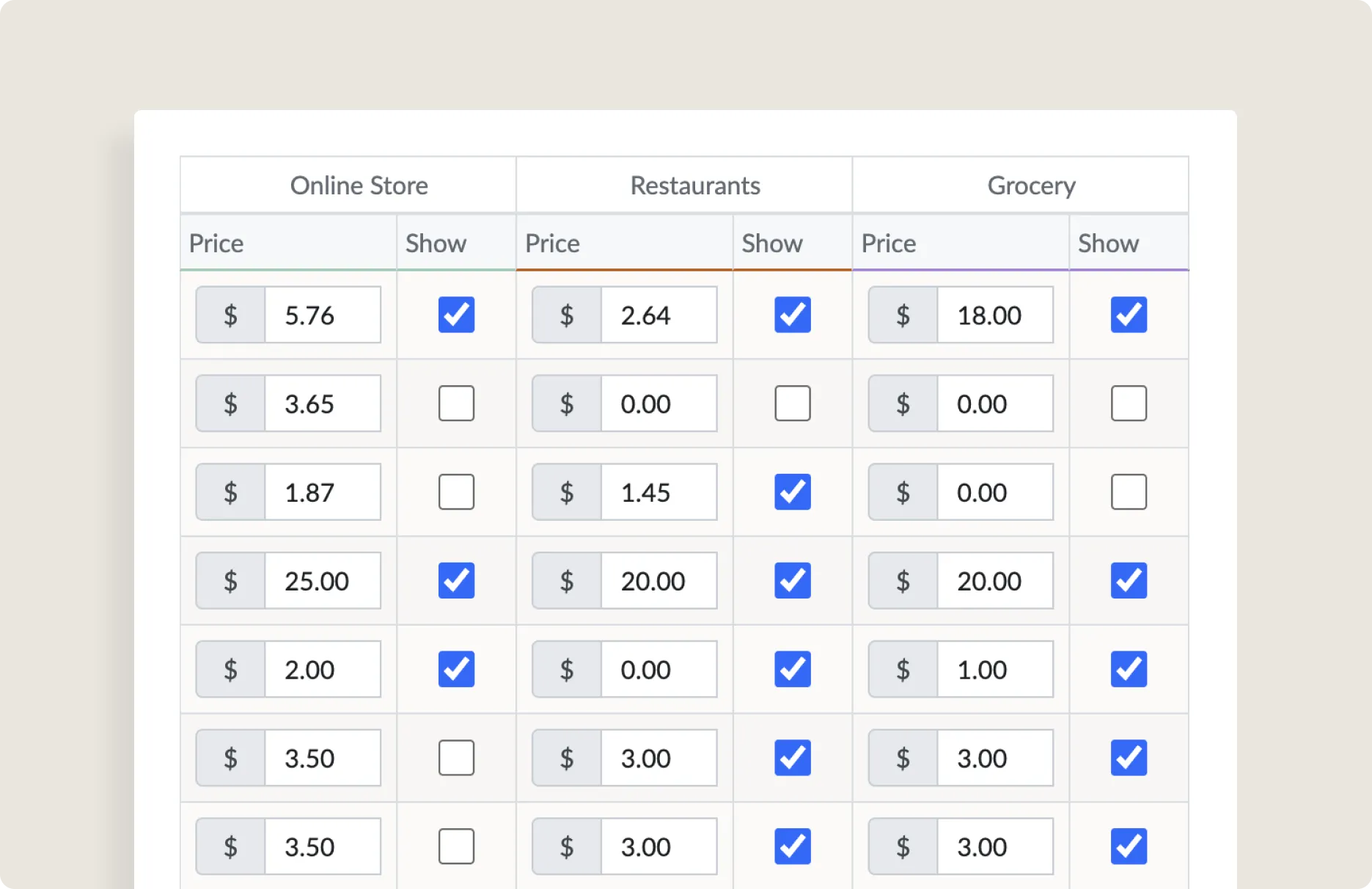Click the Grocery column group header
This screenshot has width=1372, height=889.
(1031, 186)
